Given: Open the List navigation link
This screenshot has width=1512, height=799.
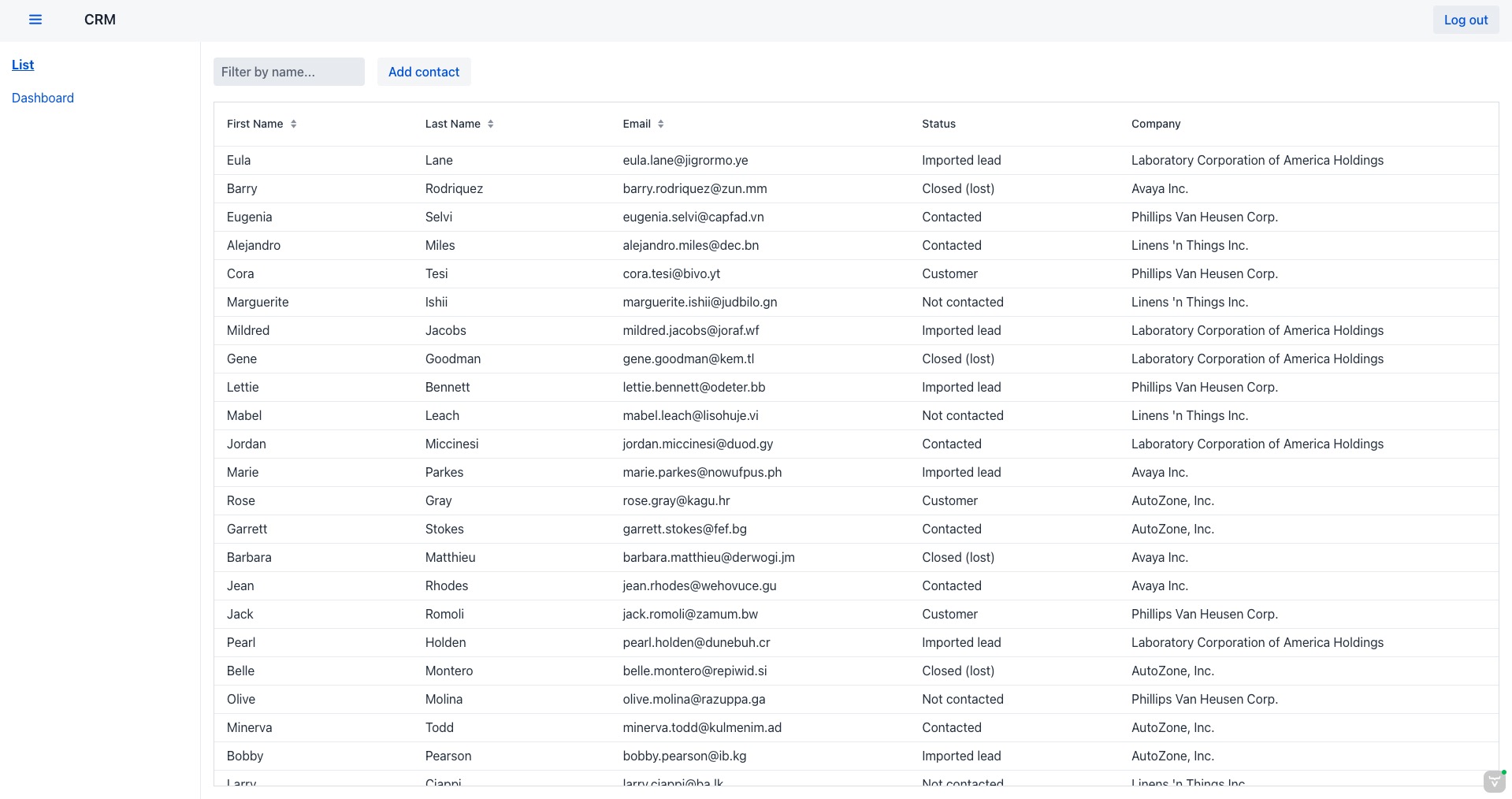Looking at the screenshot, I should (23, 65).
